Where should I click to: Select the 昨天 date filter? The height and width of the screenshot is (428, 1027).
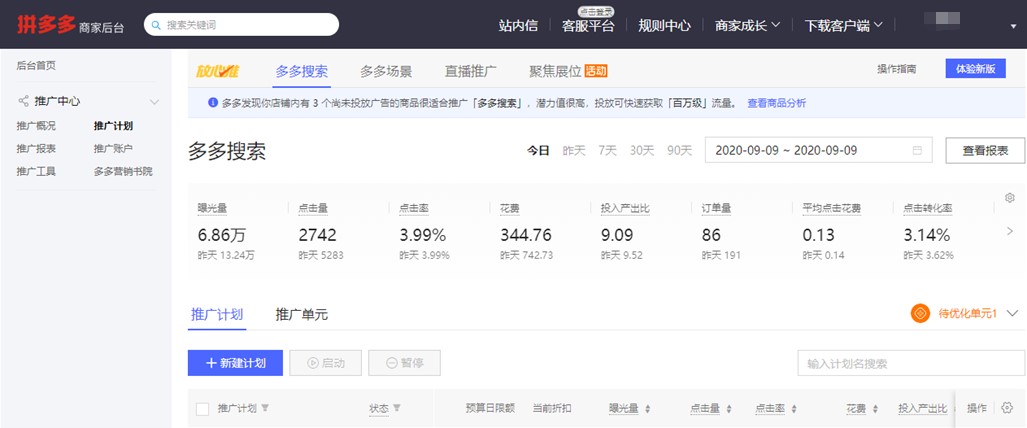(574, 150)
